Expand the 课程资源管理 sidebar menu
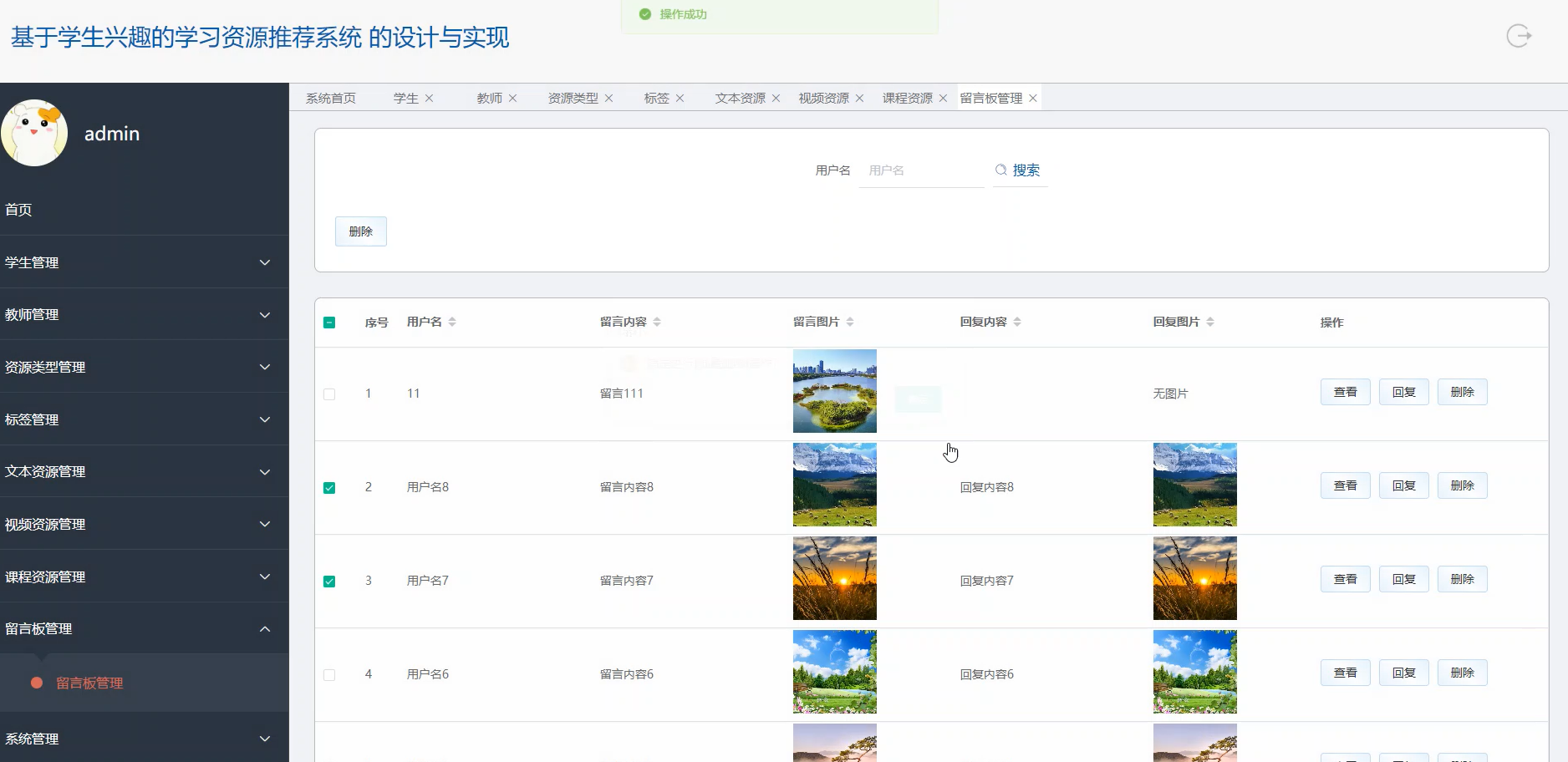Screen dimensions: 1568x762 tap(144, 577)
